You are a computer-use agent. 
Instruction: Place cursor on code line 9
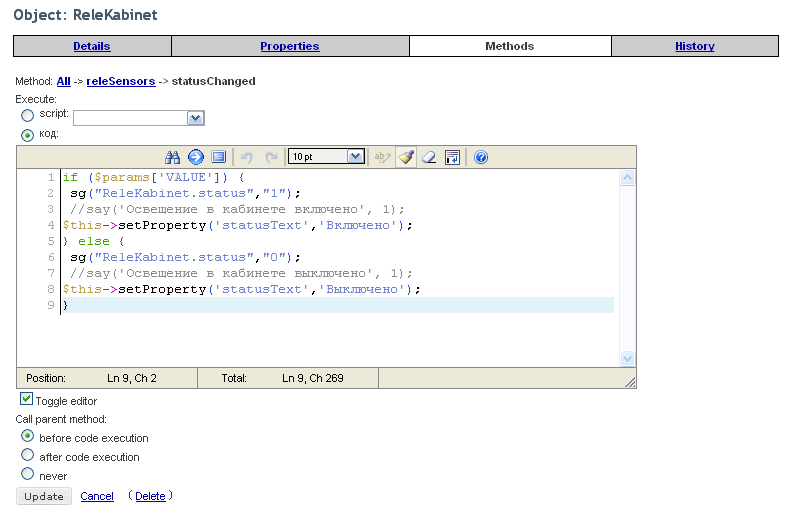pyautogui.click(x=337, y=305)
